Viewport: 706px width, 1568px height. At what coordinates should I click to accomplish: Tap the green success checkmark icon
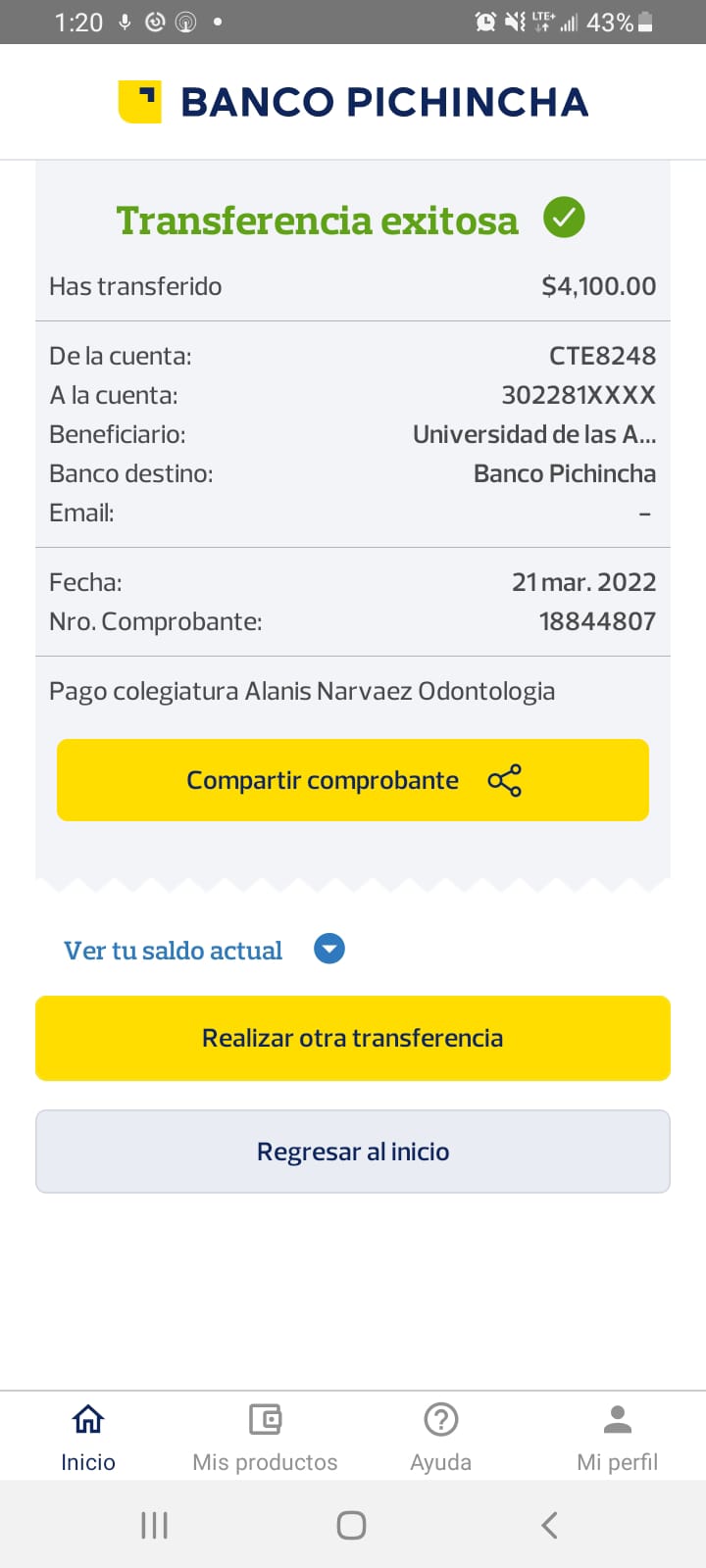click(564, 218)
